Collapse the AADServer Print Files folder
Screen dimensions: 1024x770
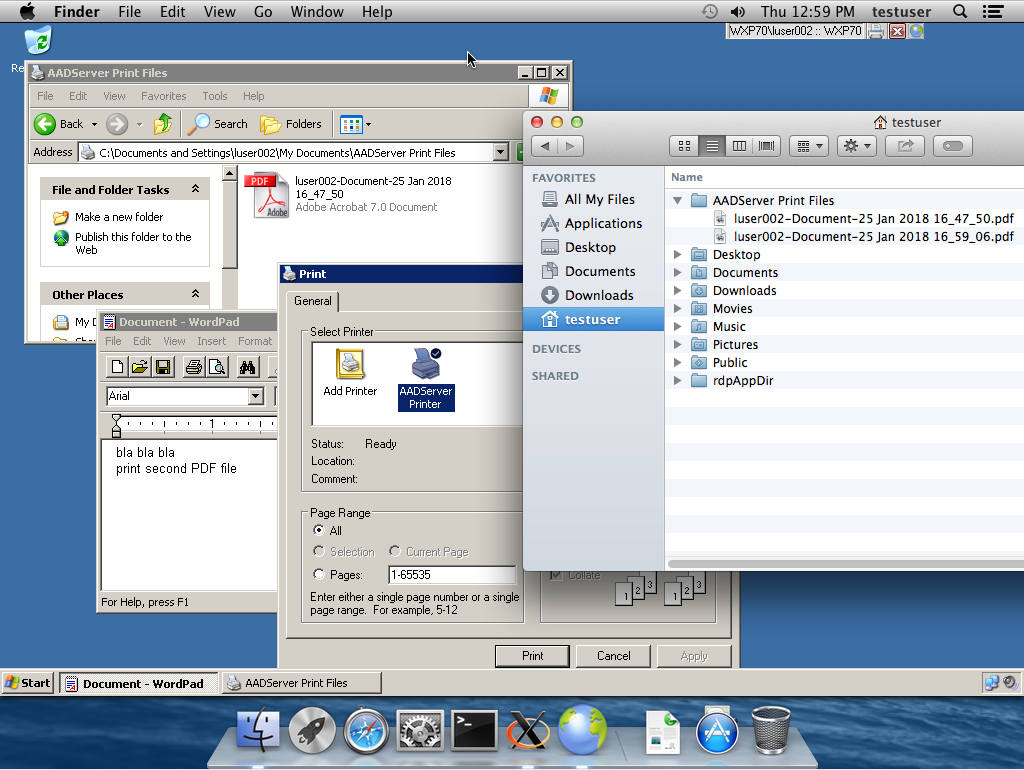(678, 201)
